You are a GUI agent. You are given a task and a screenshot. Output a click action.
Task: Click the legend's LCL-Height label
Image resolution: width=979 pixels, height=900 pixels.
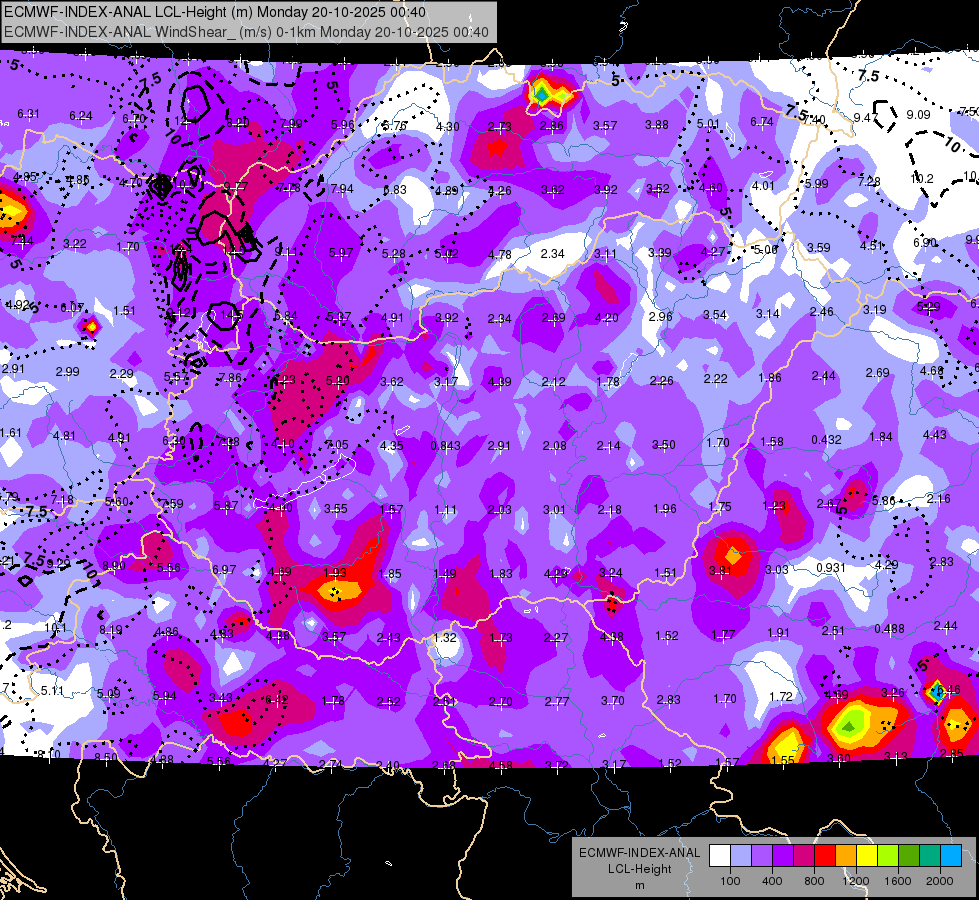(x=639, y=869)
